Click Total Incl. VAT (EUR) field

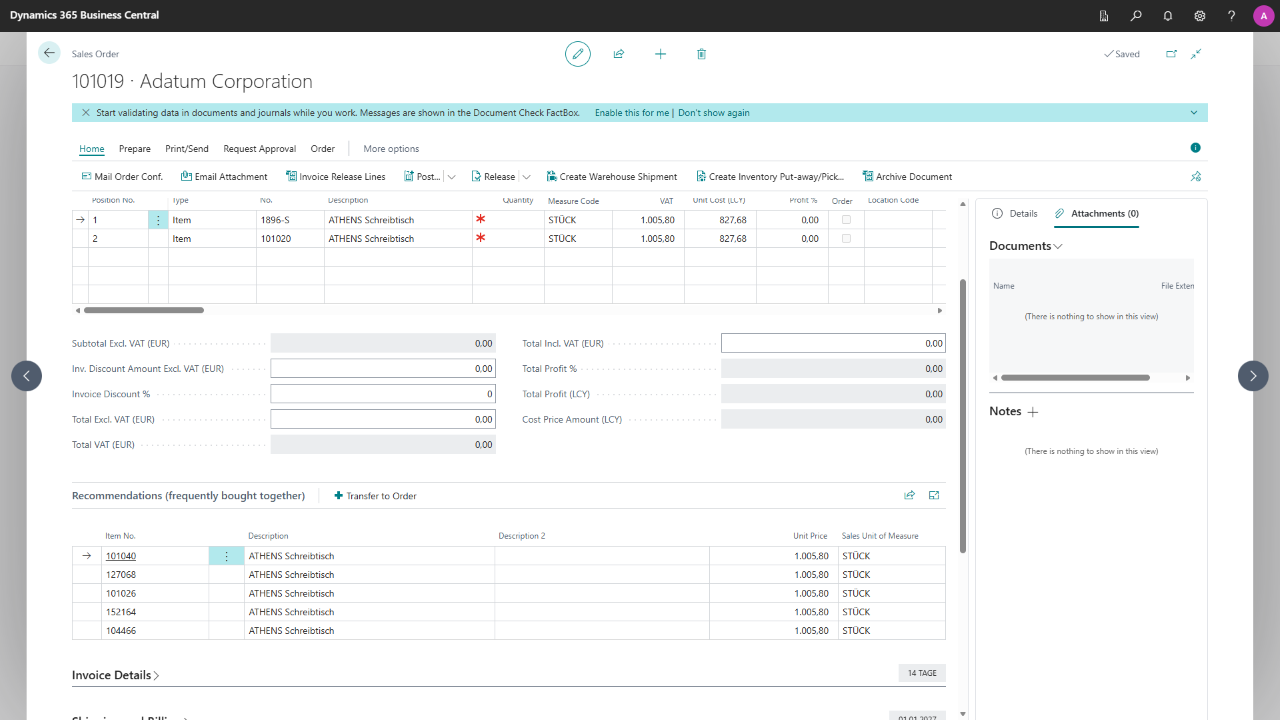point(833,343)
